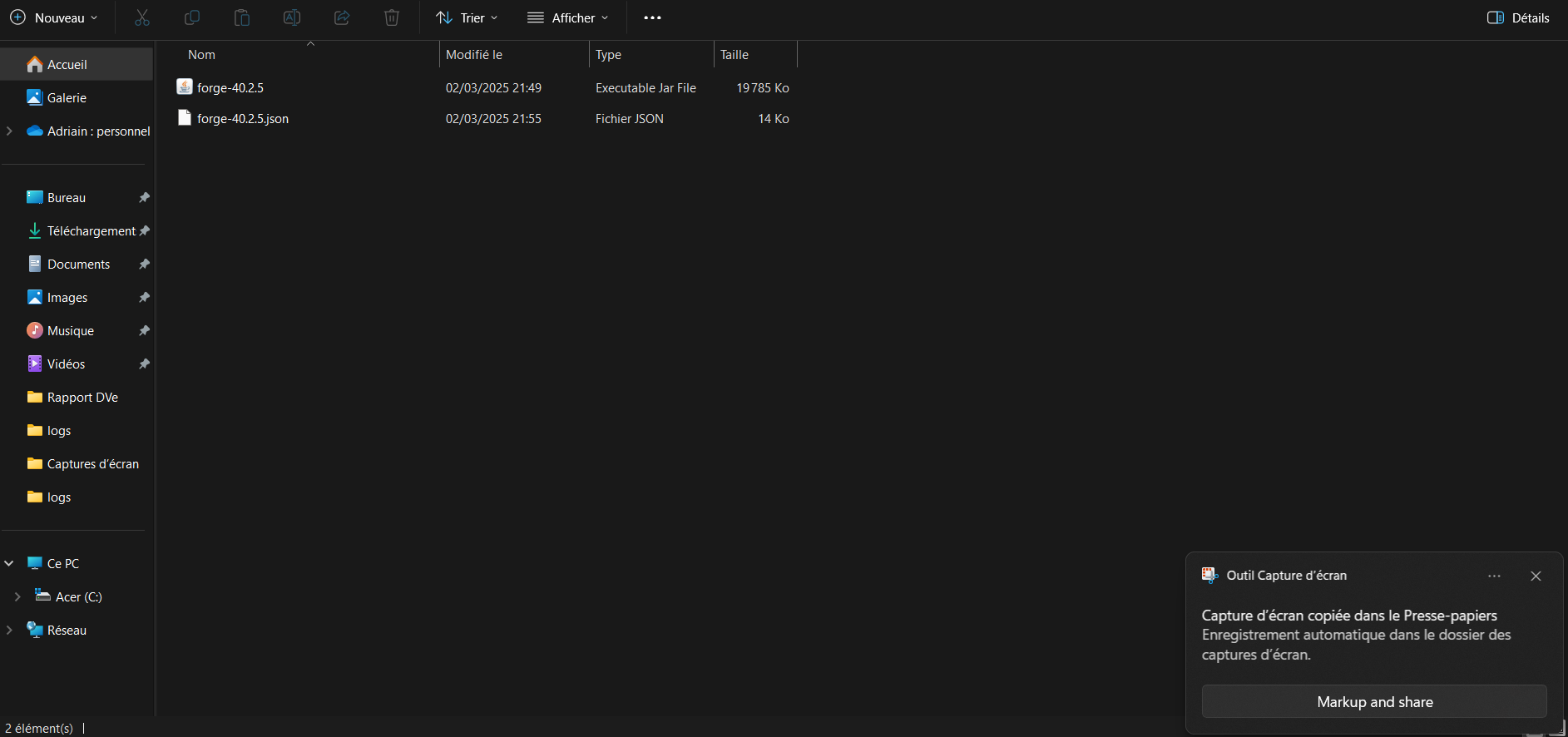
Task: Expand the Adriain : personnel node
Action: [x=9, y=131]
